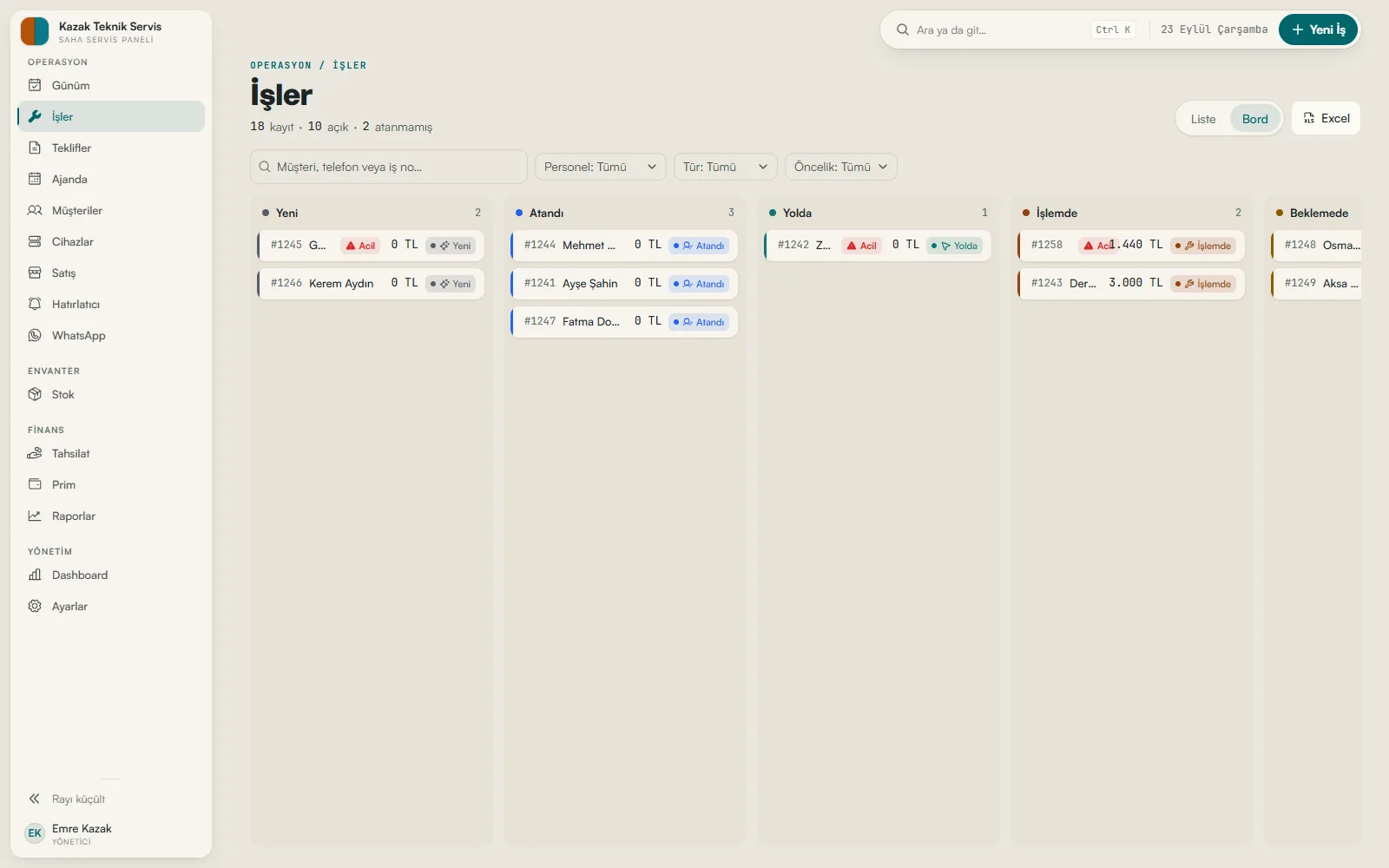
Task: Click the İşlemde column header
Action: pos(1131,213)
